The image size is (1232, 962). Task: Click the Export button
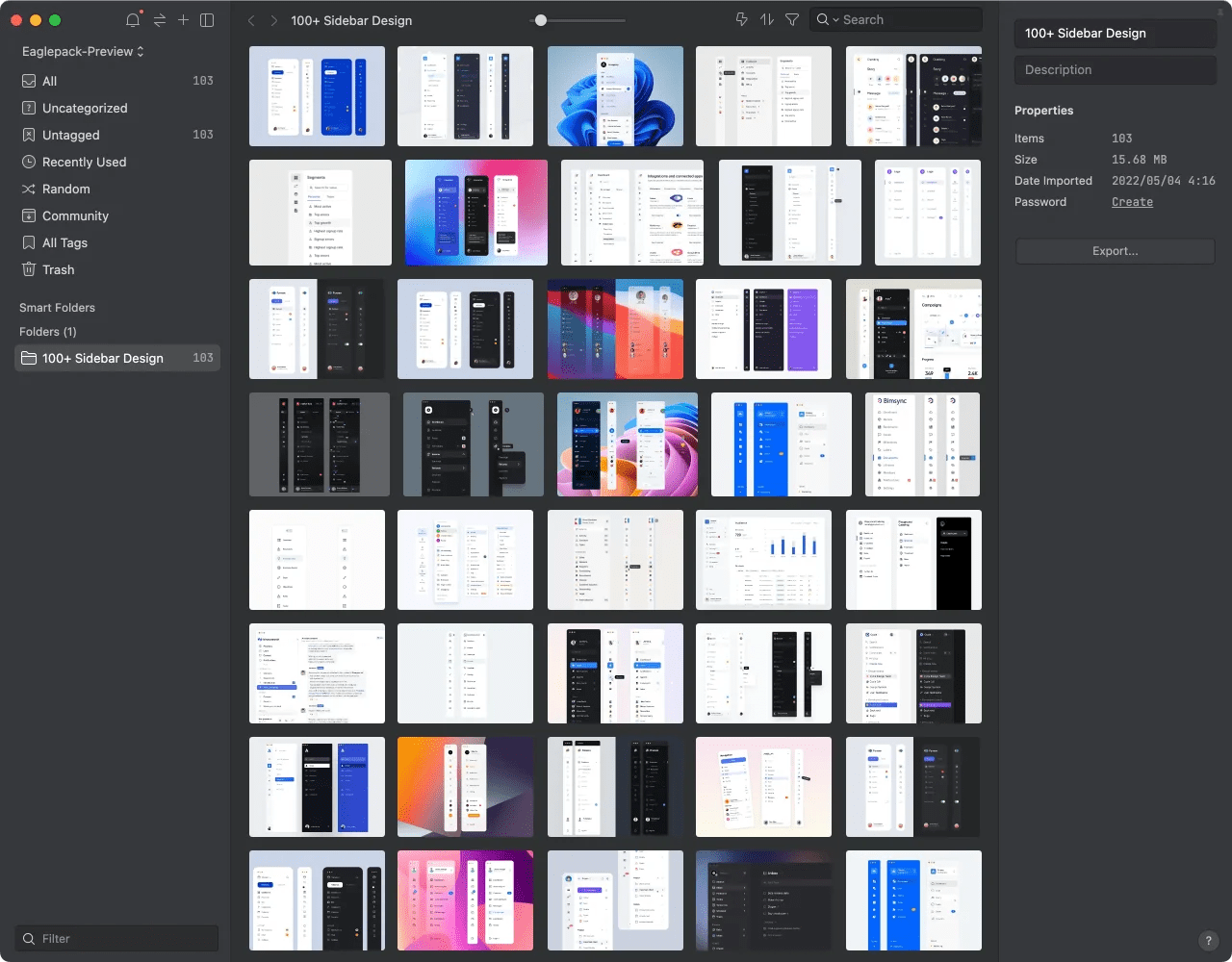pyautogui.click(x=1115, y=251)
